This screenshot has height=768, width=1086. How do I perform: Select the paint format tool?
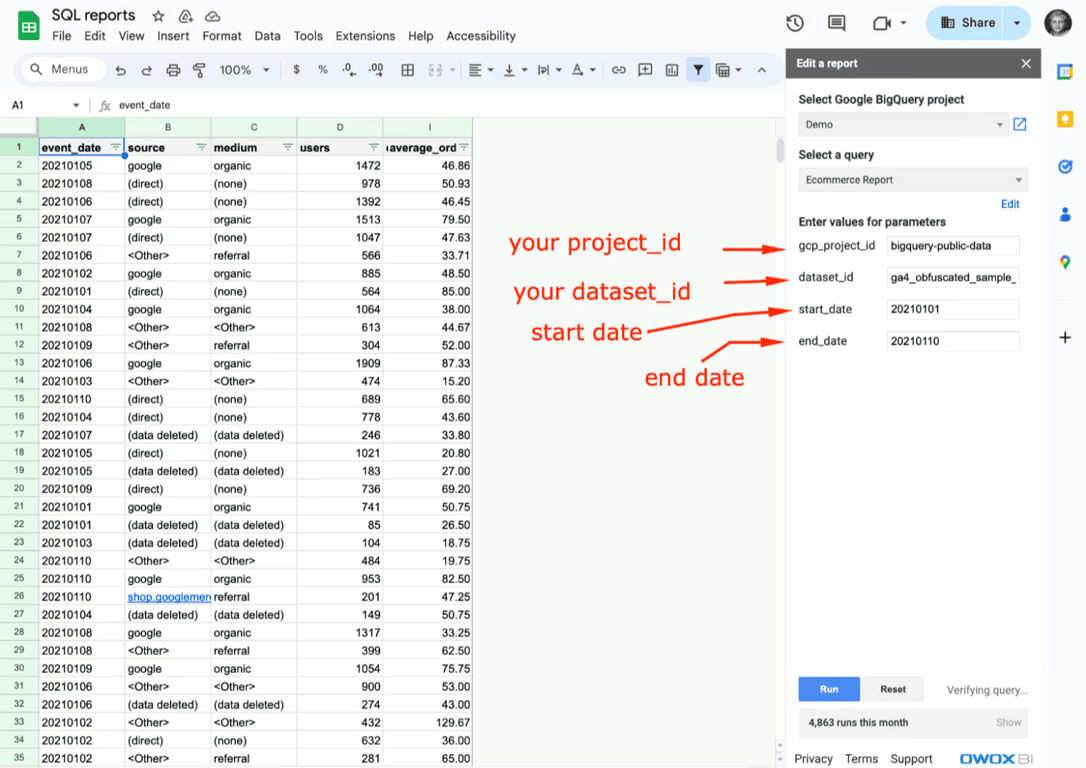click(199, 70)
